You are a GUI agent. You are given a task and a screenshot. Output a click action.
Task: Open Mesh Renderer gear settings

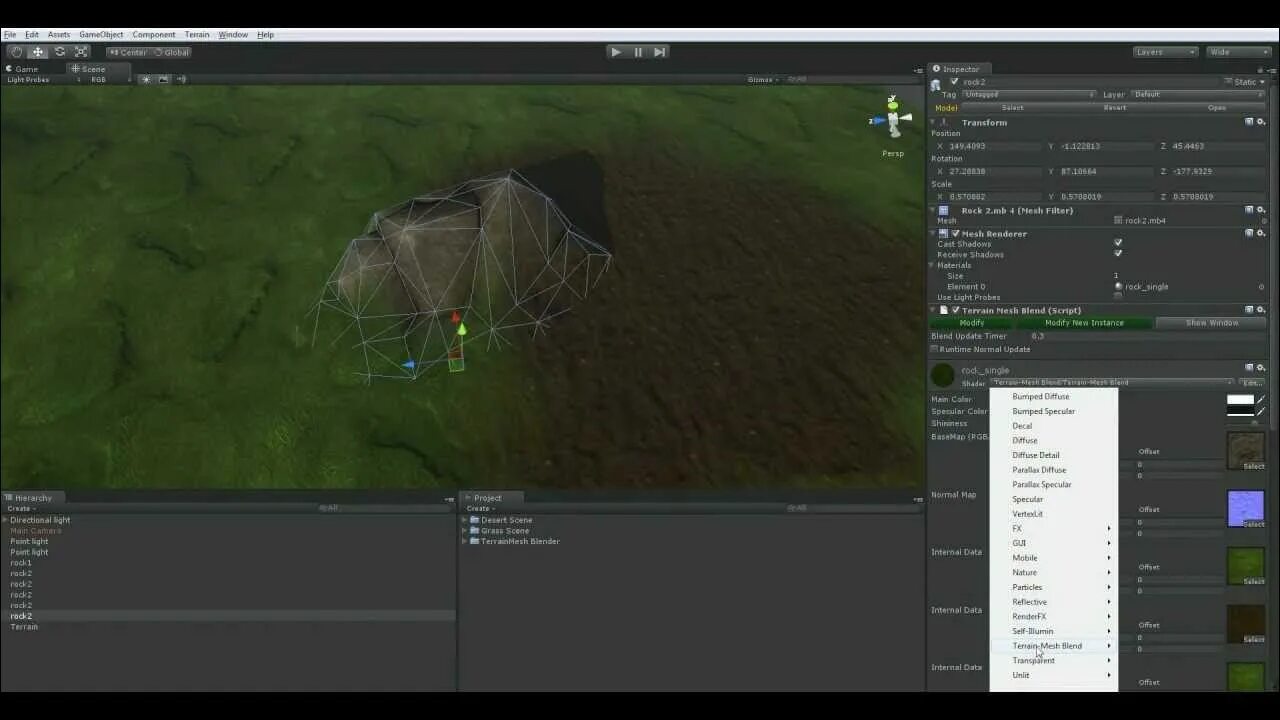[1261, 233]
